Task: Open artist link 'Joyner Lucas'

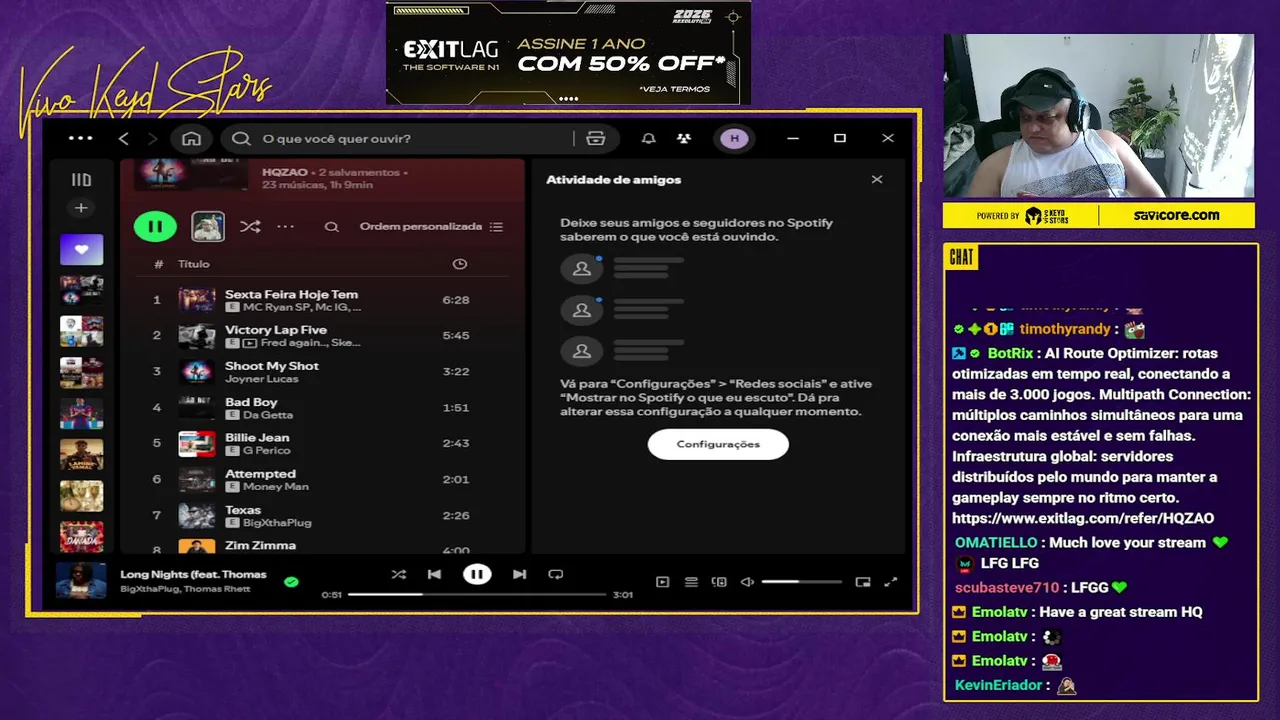Action: (x=261, y=379)
